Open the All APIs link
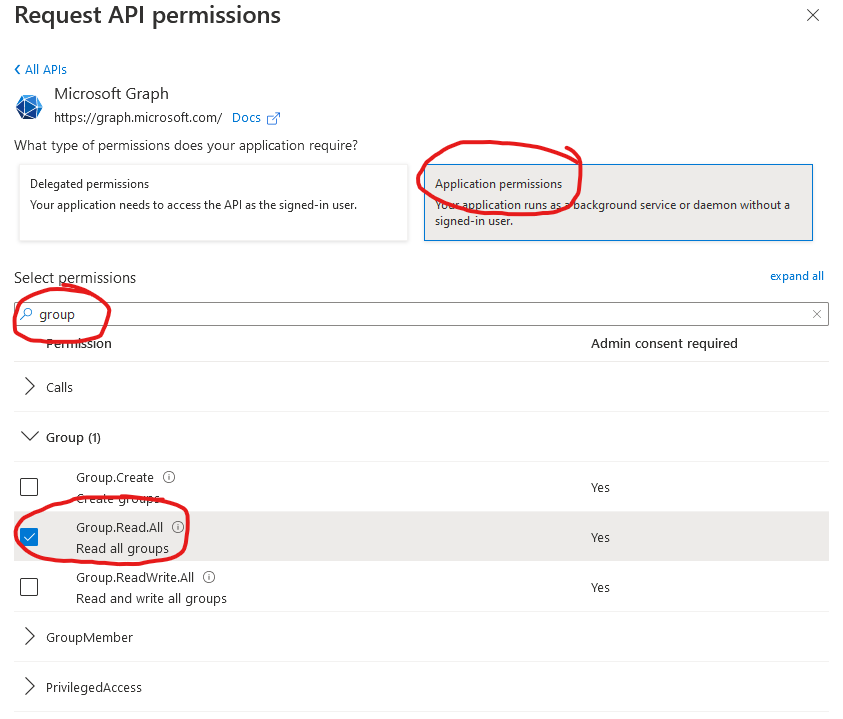Image resolution: width=843 pixels, height=719 pixels. 44,69
